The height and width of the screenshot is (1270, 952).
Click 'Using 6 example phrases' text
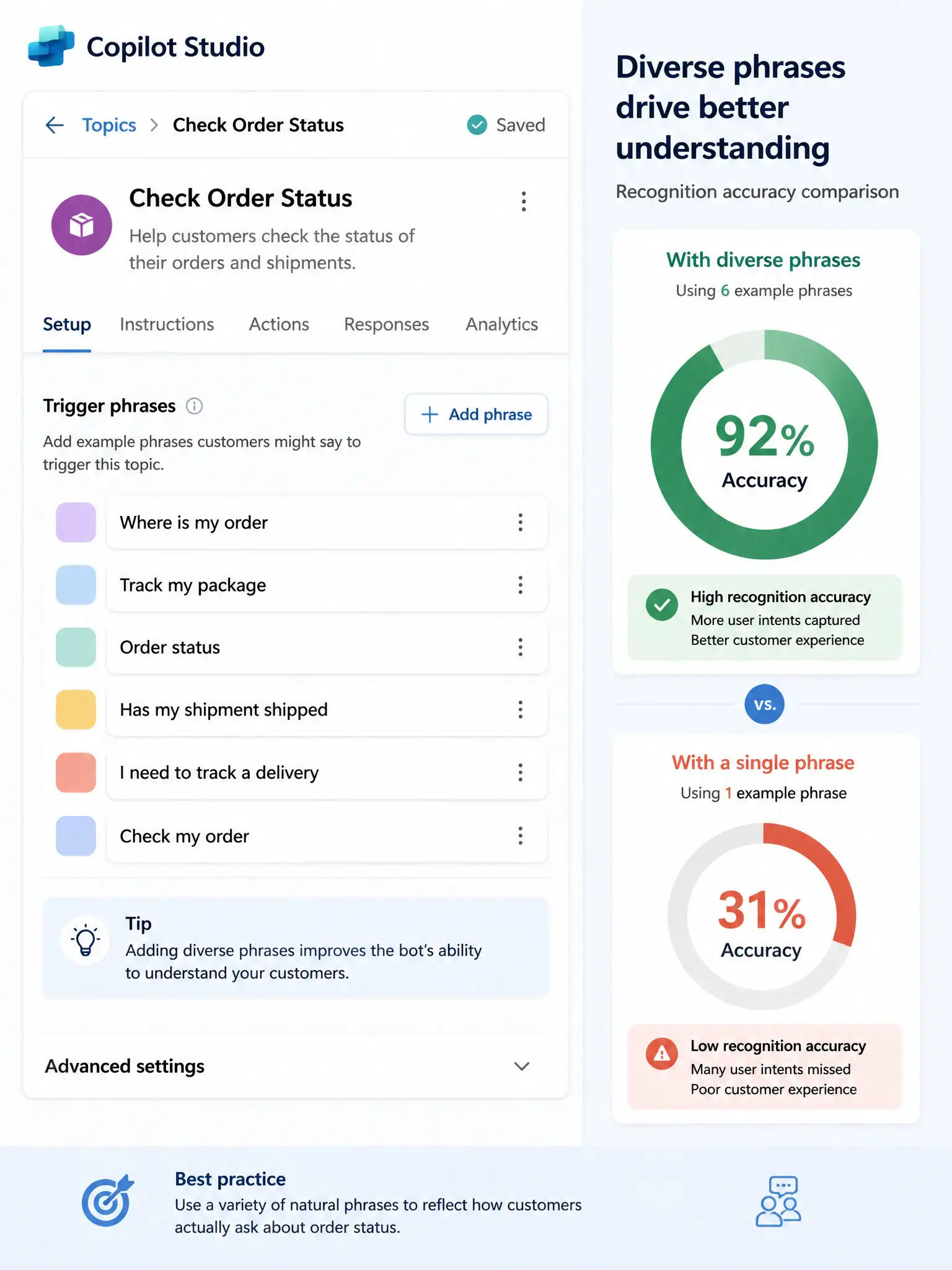coord(764,291)
